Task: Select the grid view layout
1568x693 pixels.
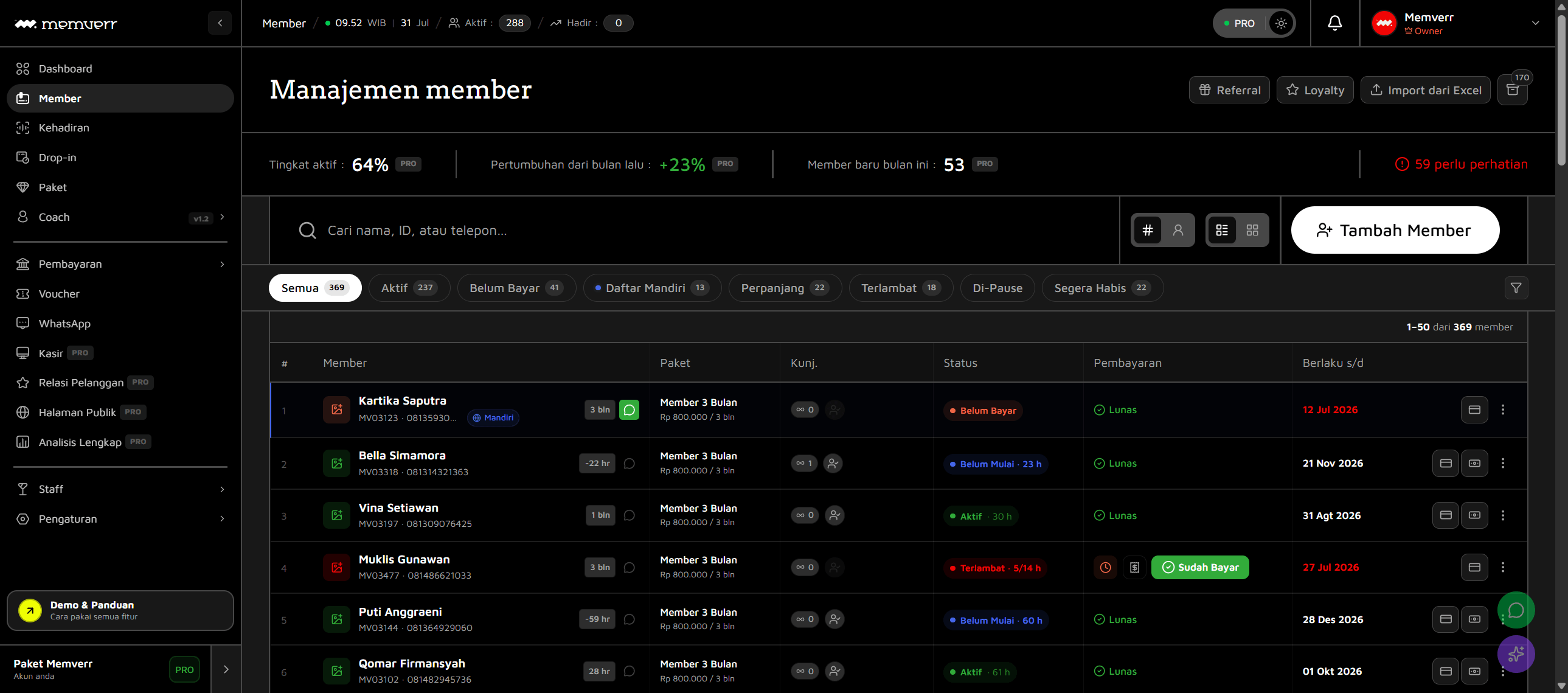Action: [x=1252, y=230]
